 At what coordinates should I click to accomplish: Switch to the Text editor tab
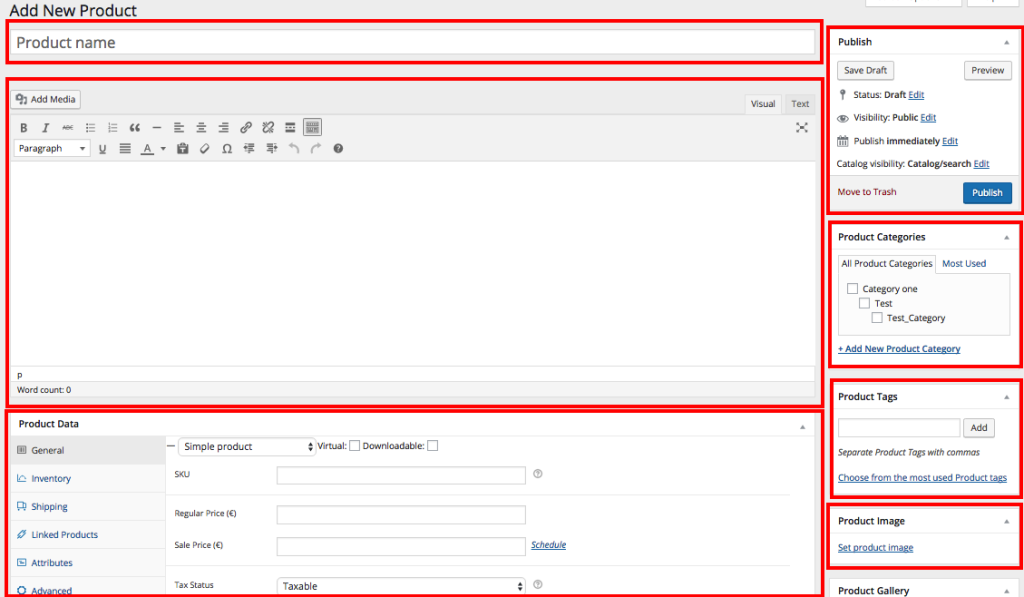tap(800, 104)
